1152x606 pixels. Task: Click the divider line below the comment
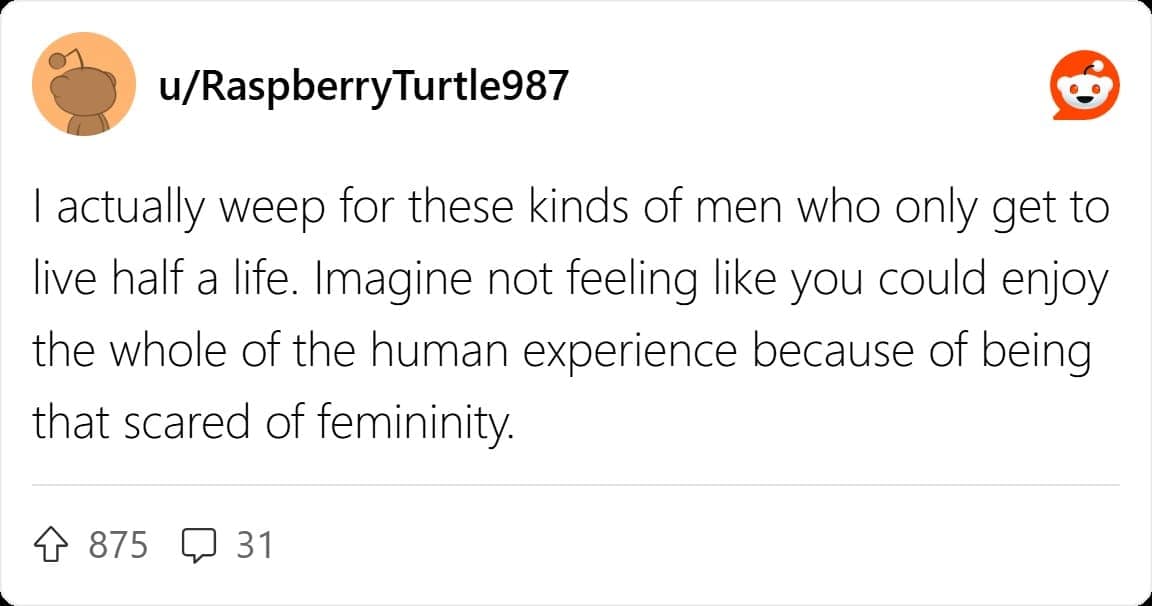[x=576, y=486]
